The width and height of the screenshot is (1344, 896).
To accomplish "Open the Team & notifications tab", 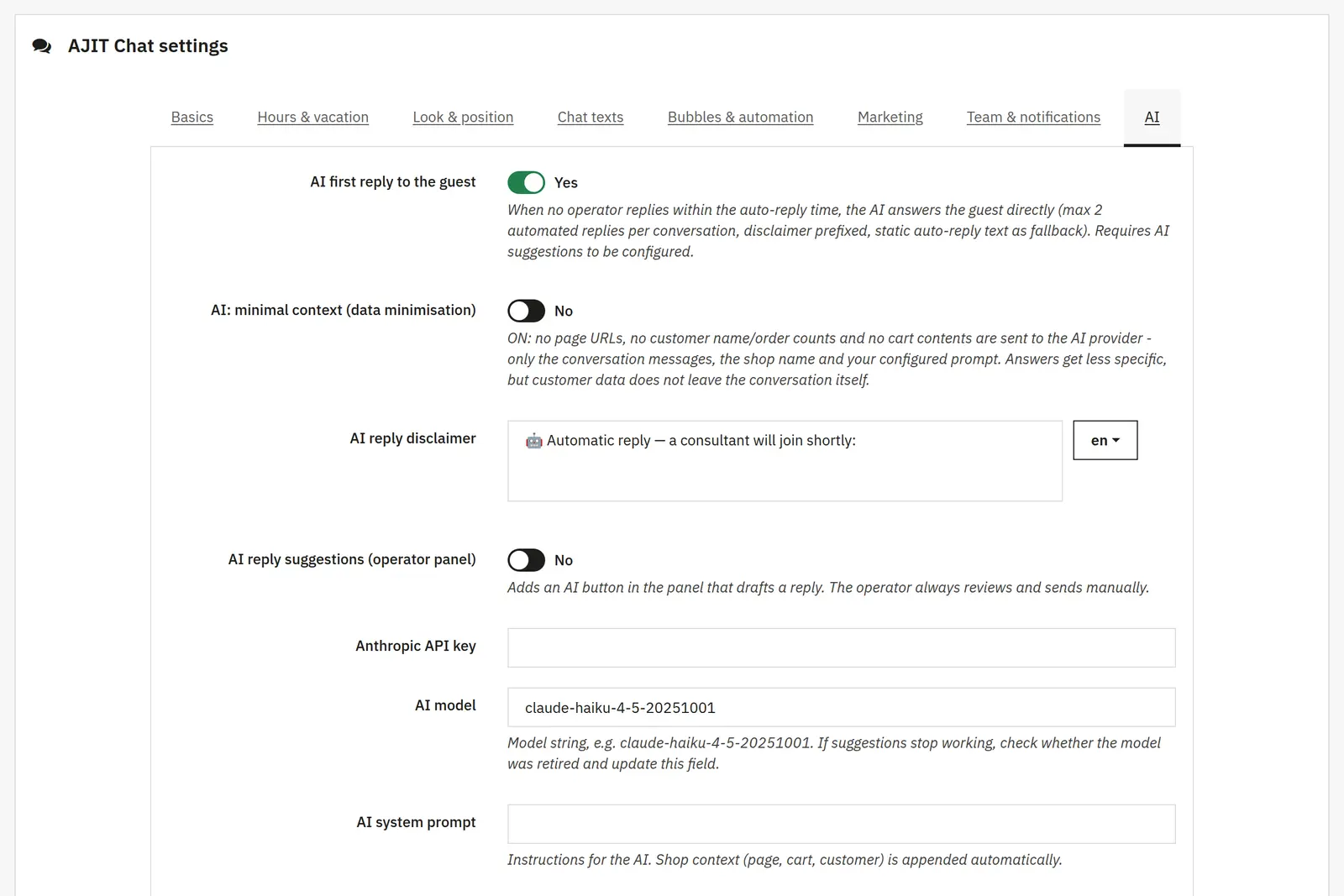I will [1033, 118].
